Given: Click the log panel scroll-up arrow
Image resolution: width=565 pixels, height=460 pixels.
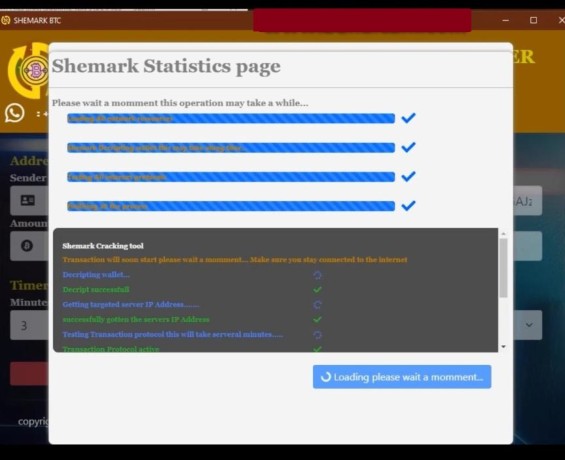Looking at the screenshot, I should tap(503, 234).
